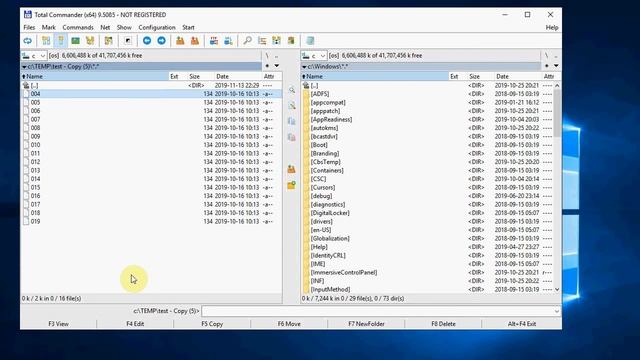Image resolution: width=640 pixels, height=360 pixels.
Task: Open left panel directory history arrow
Action: (277, 66)
